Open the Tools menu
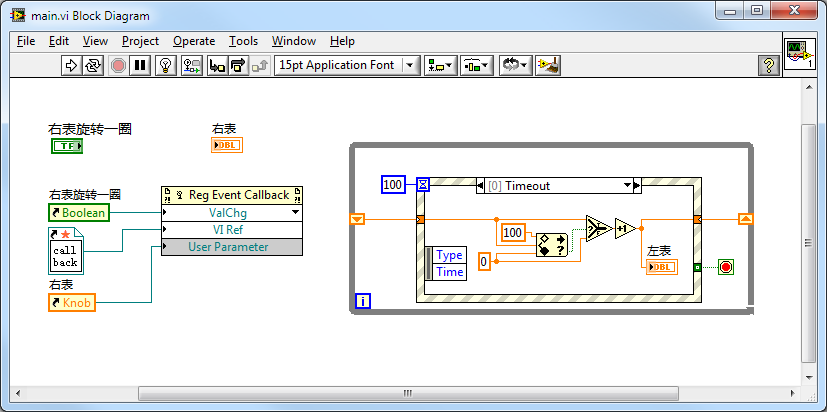This screenshot has width=827, height=412. 243,41
